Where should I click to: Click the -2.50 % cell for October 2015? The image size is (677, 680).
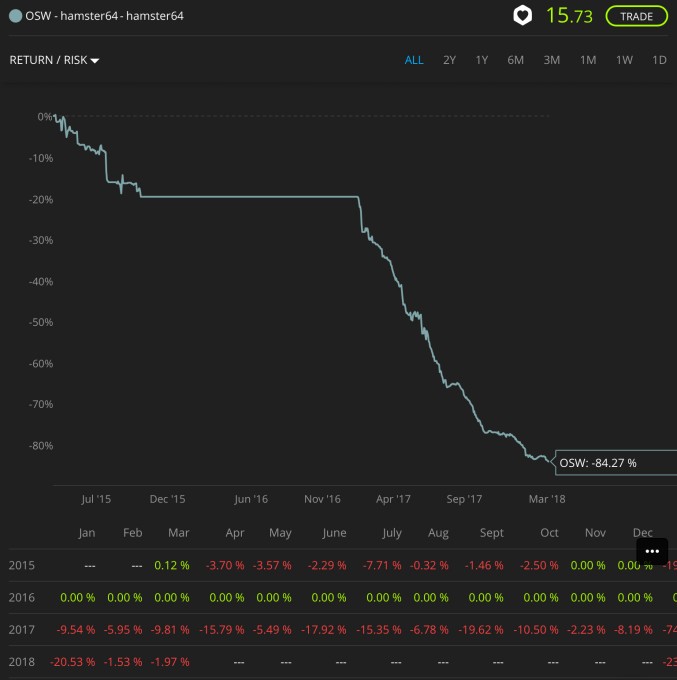[539, 566]
